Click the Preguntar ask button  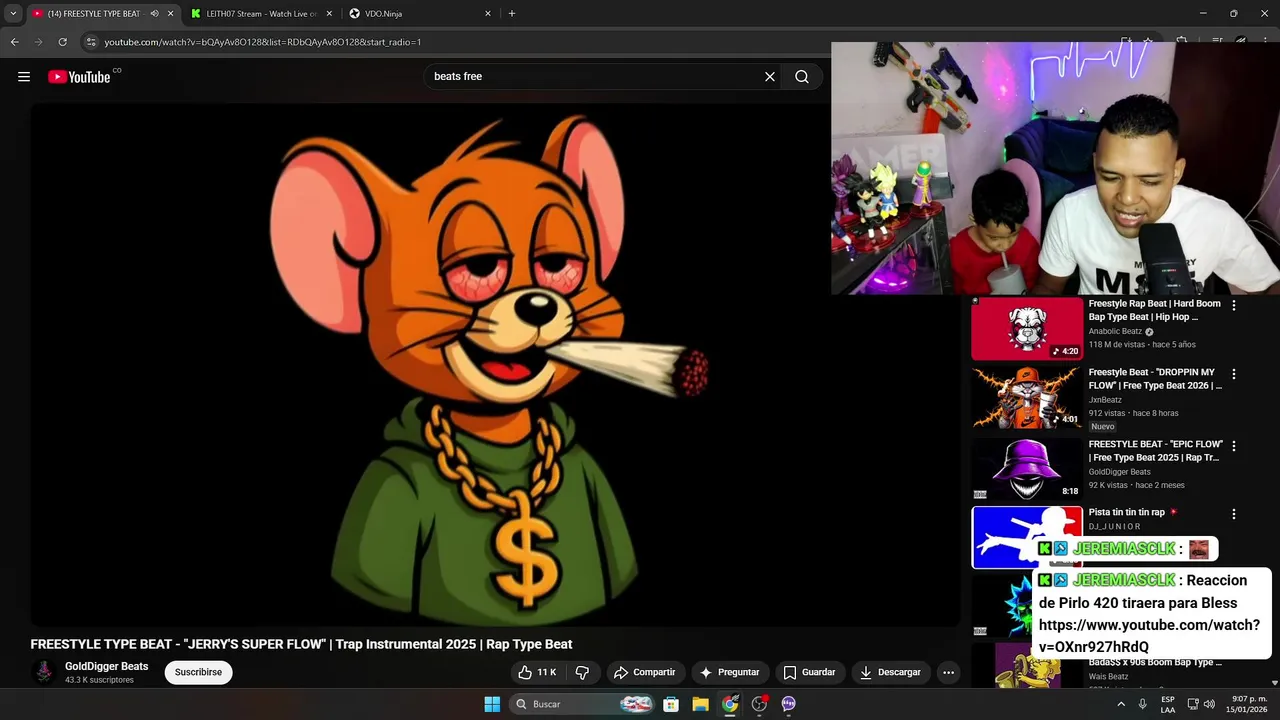[x=729, y=672]
